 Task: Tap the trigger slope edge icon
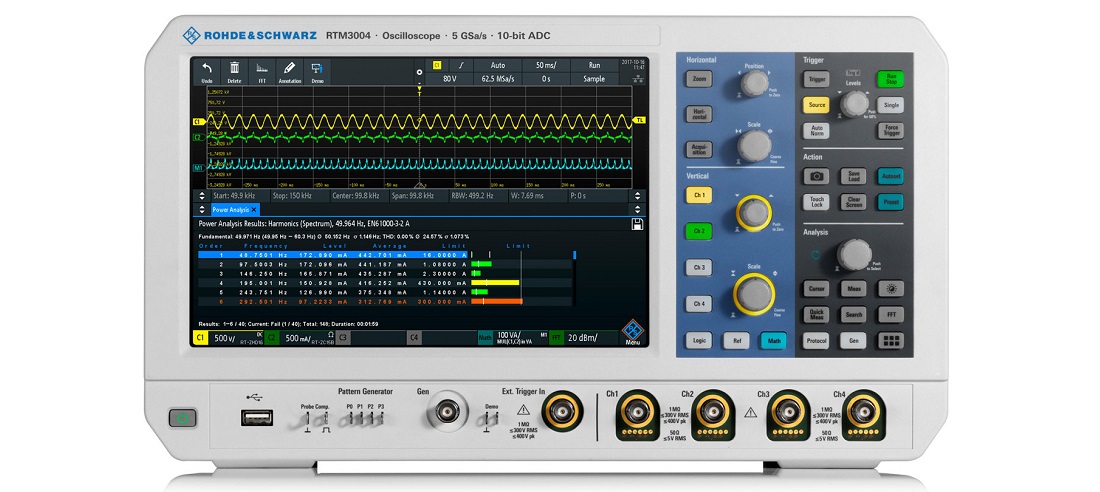tap(461, 65)
